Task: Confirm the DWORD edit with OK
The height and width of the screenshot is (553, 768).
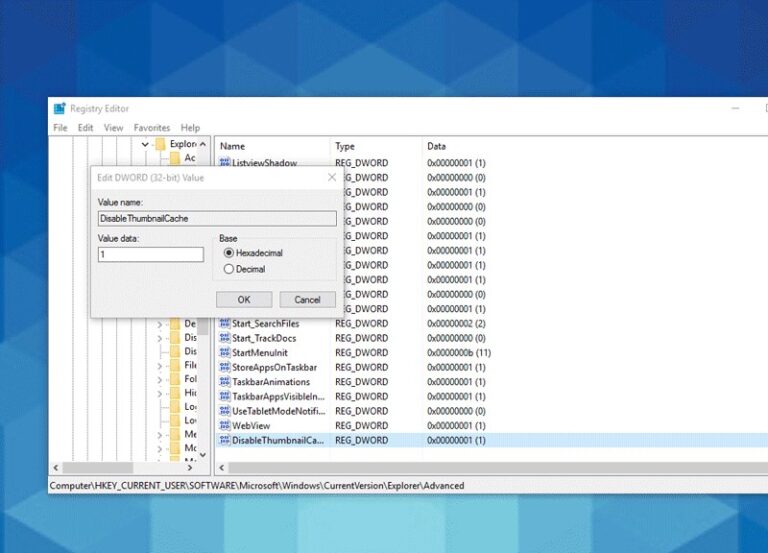Action: click(x=244, y=300)
